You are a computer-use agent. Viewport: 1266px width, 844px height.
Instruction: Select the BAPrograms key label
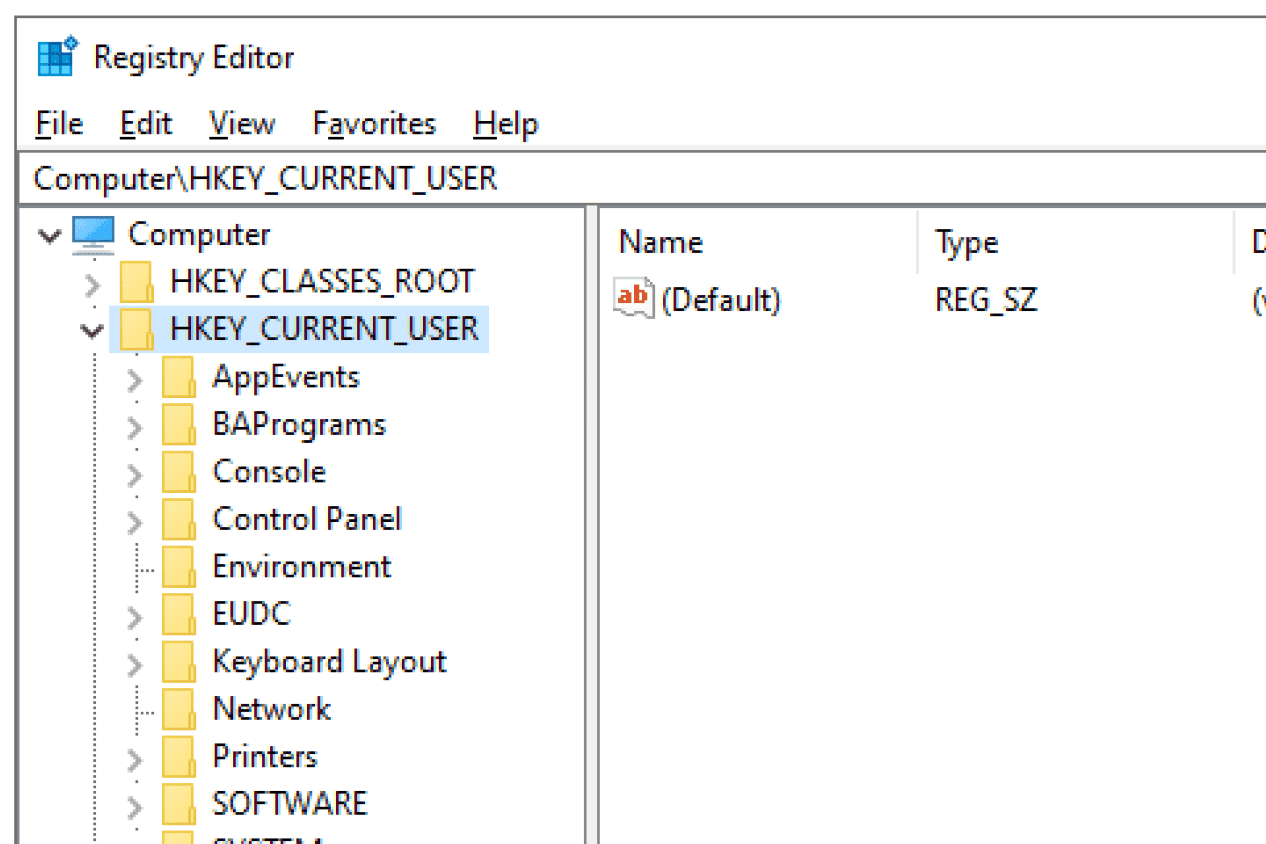pyautogui.click(x=299, y=424)
